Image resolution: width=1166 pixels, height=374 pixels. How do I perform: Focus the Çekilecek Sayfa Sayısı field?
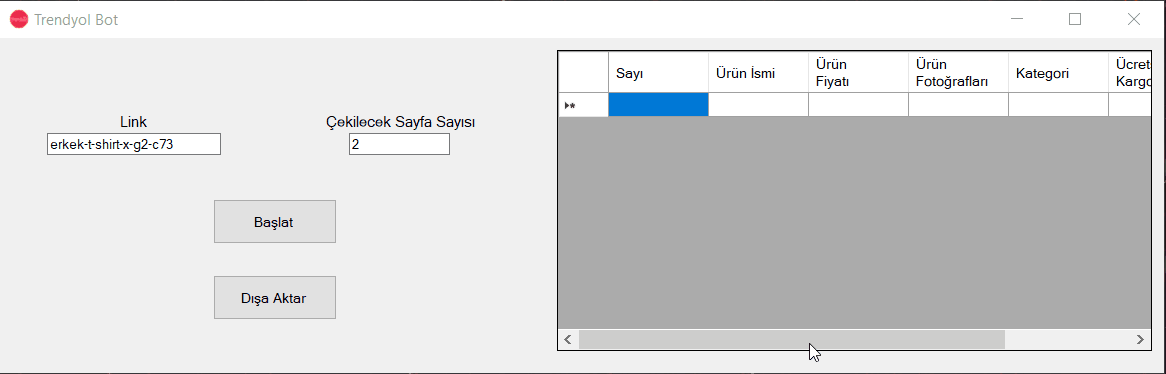point(399,144)
